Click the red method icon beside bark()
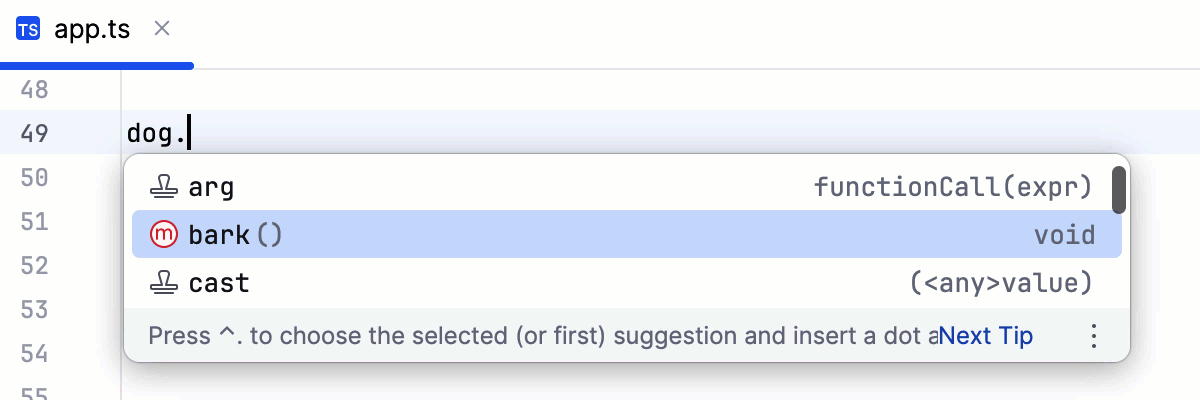Viewport: 1200px width, 400px height. tap(162, 235)
